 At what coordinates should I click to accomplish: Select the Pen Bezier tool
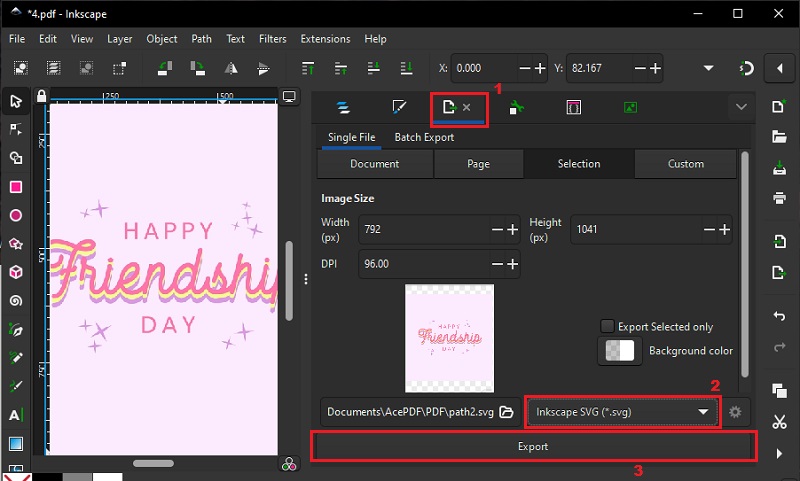coord(16,330)
